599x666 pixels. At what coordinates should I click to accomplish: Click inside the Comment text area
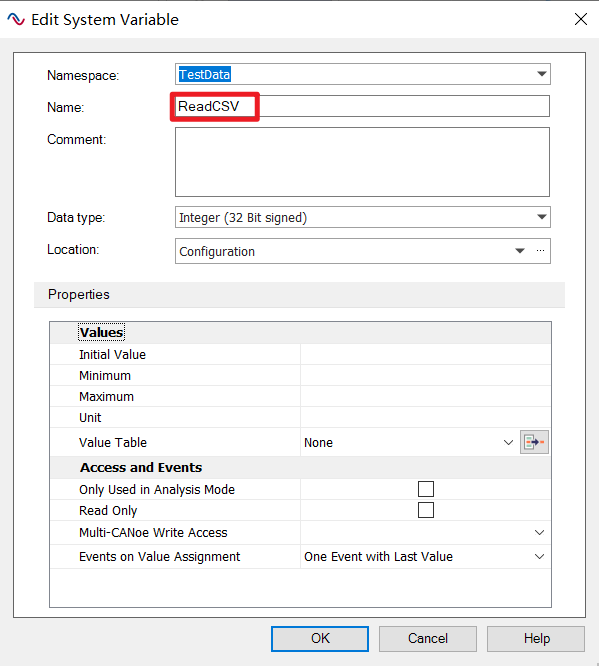[x=362, y=162]
